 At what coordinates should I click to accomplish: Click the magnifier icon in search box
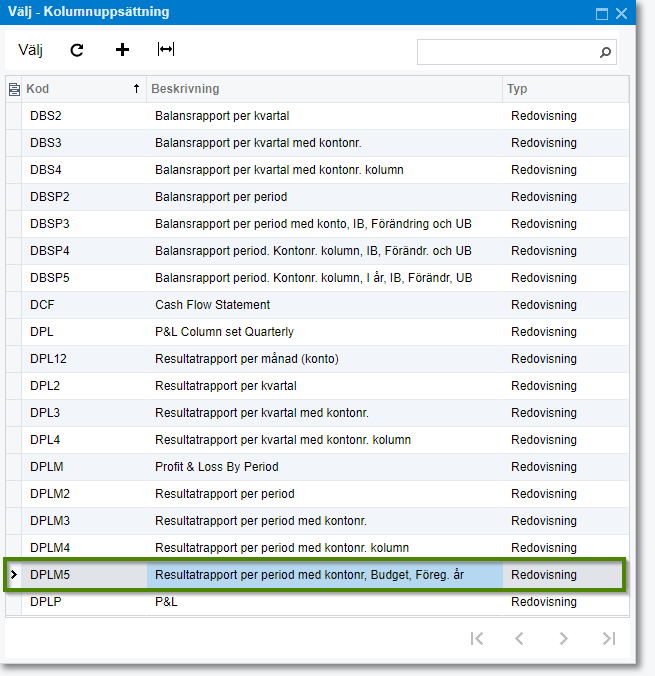[x=605, y=52]
